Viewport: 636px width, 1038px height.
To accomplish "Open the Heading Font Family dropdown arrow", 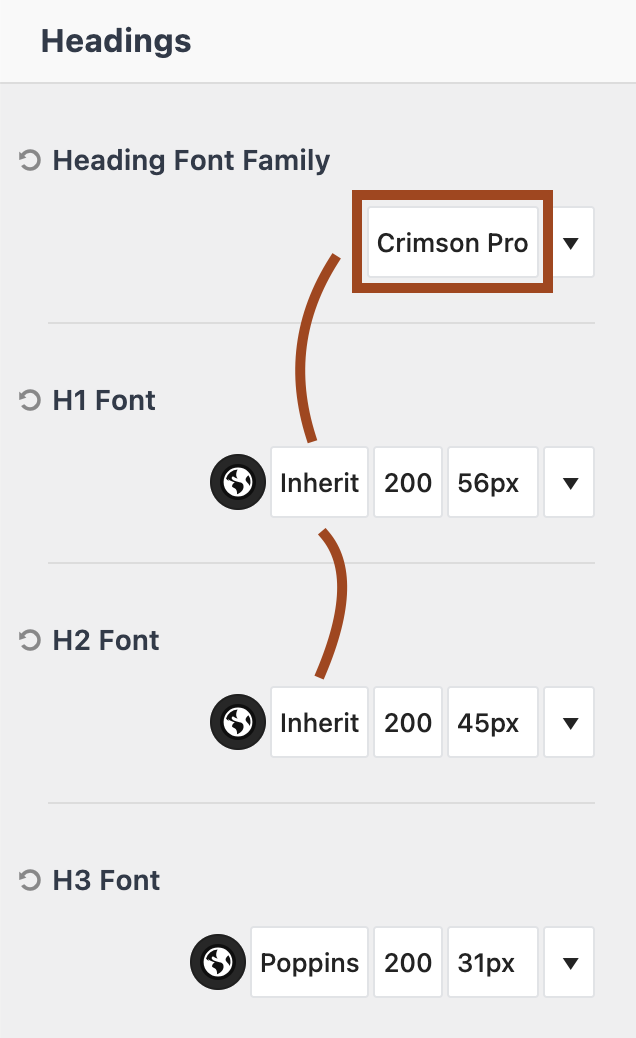I will [x=570, y=242].
